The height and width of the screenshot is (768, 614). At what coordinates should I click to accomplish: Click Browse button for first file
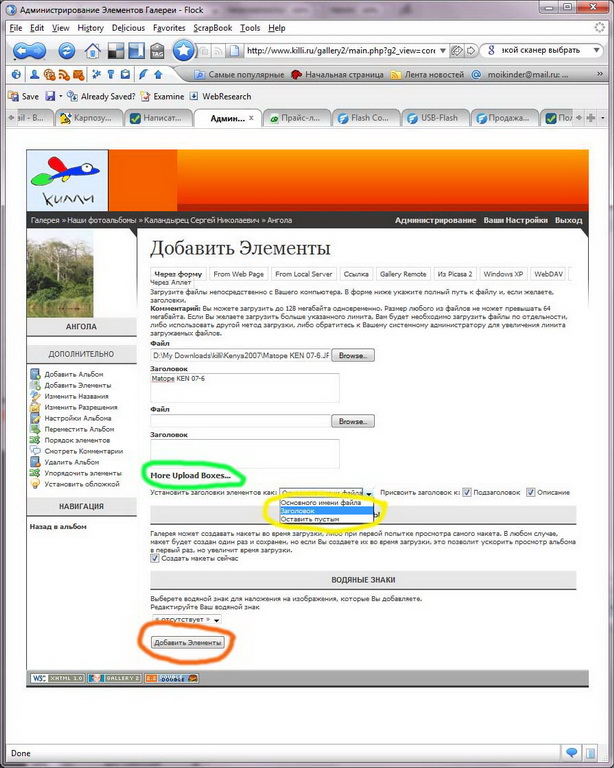click(354, 355)
